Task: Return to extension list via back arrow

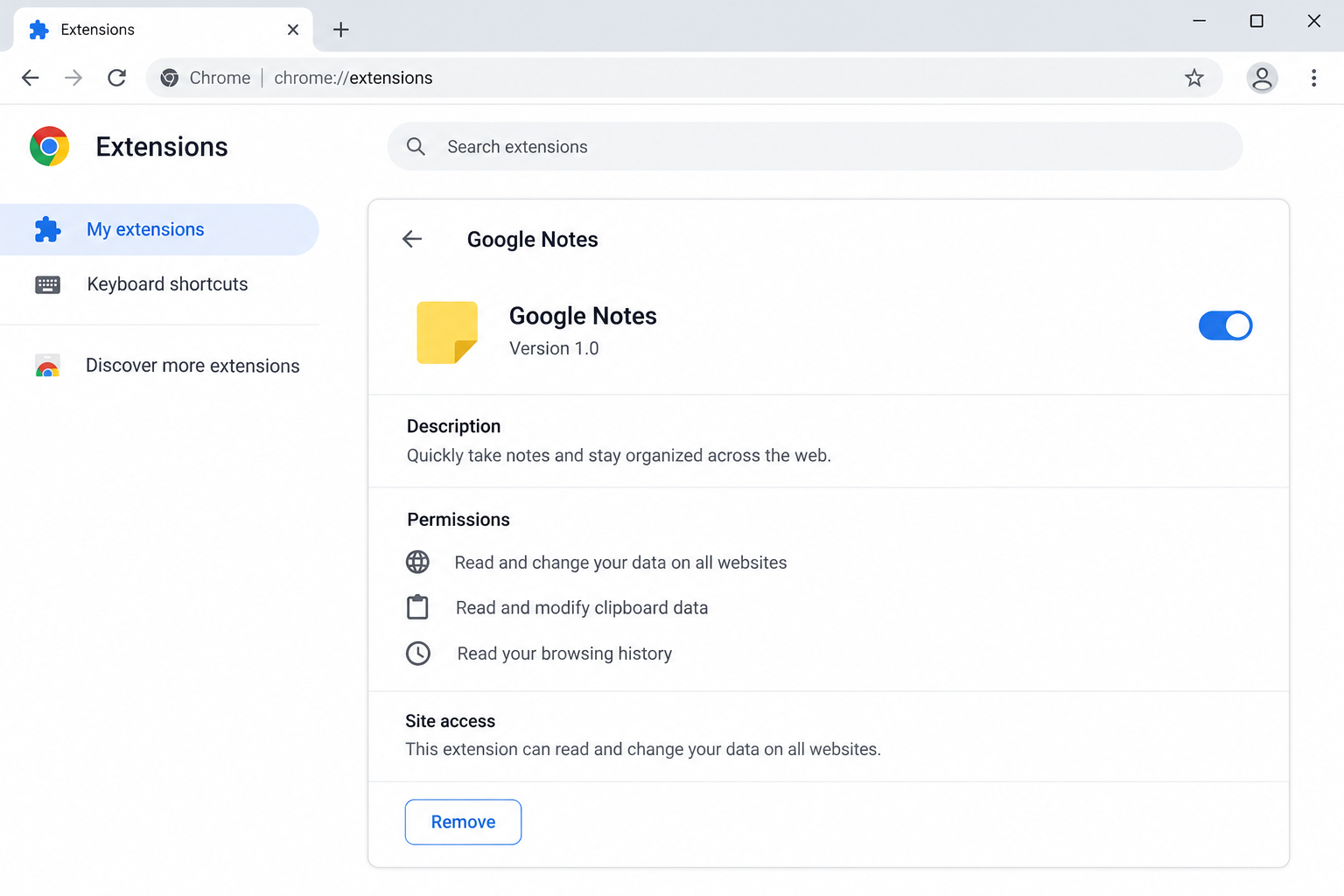Action: [x=412, y=239]
